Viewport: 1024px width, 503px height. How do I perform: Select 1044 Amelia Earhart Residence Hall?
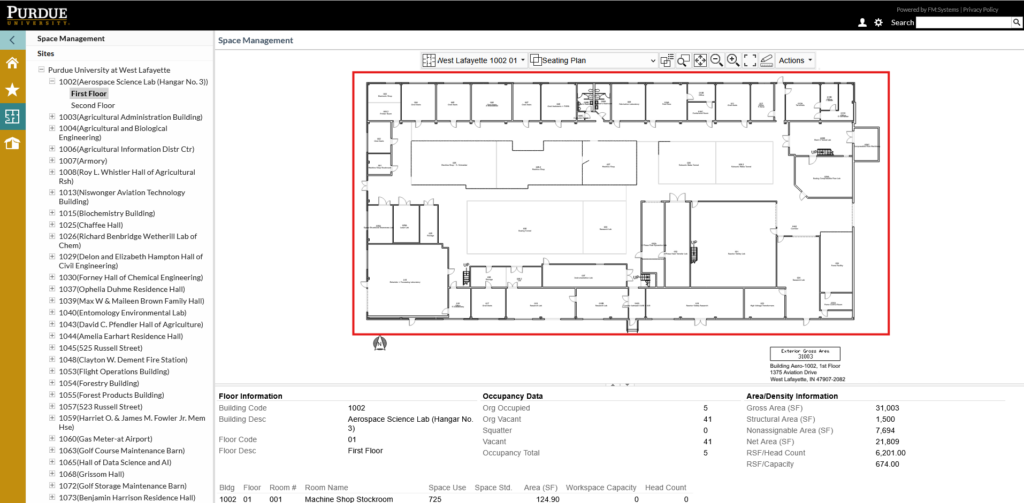pos(120,336)
